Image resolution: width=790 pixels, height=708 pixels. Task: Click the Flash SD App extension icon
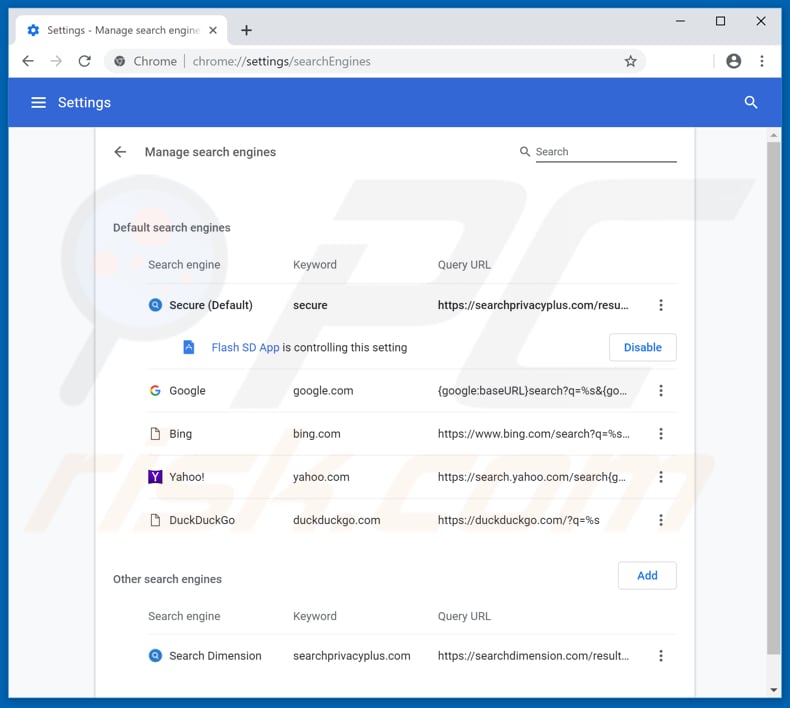coord(188,347)
